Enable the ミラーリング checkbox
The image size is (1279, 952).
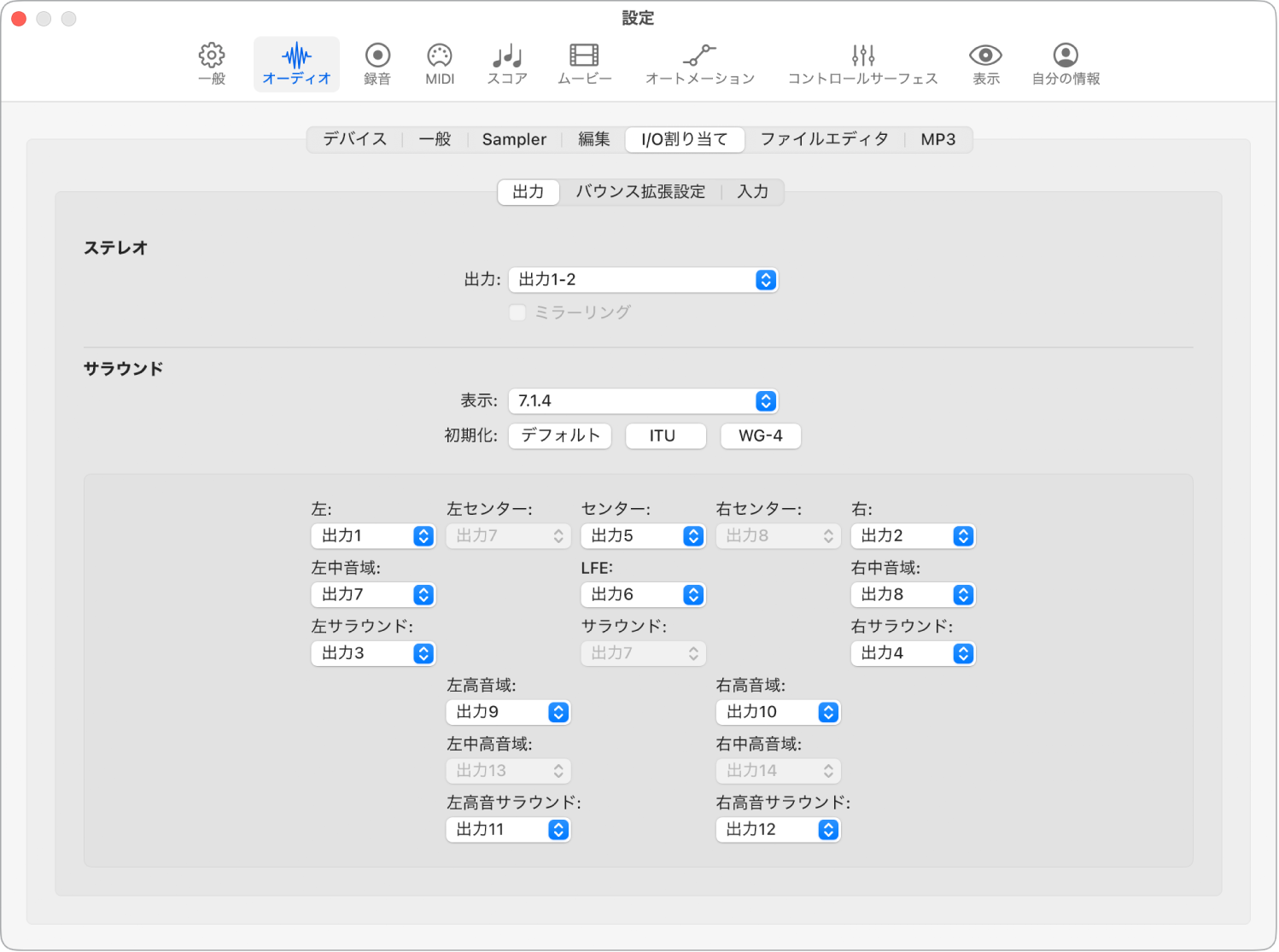click(517, 312)
